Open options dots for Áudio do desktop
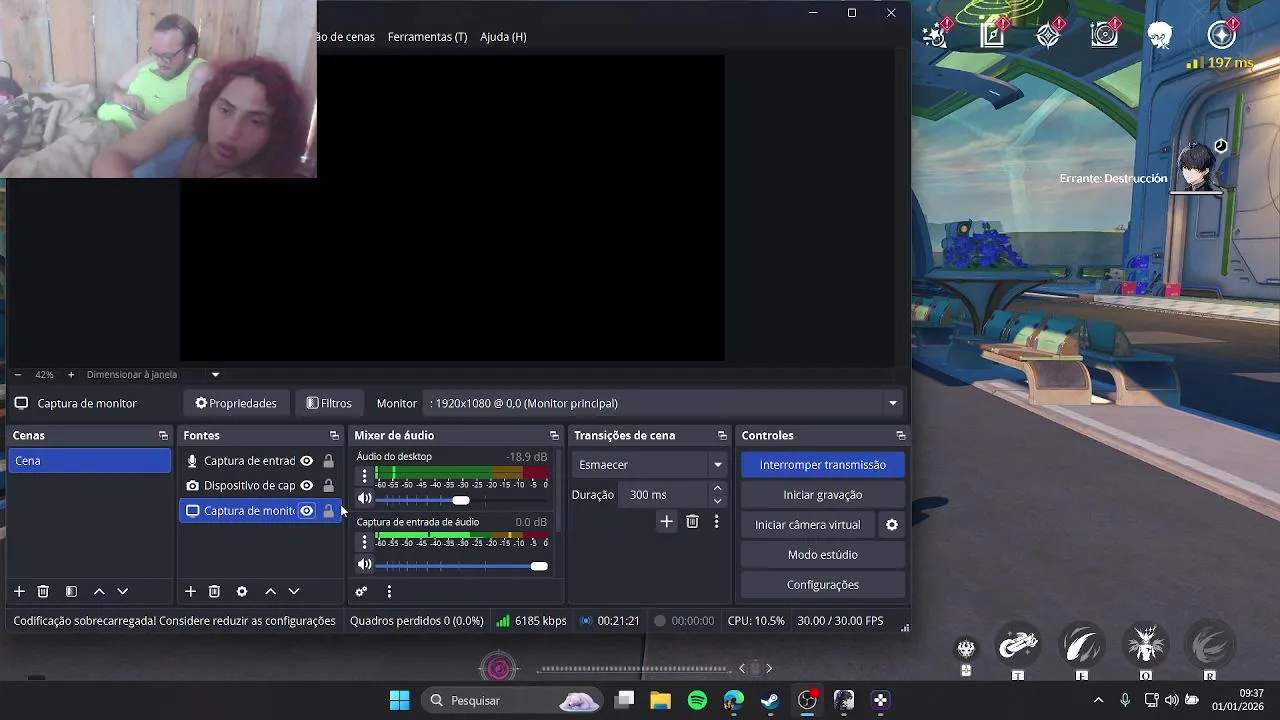1280x720 pixels. click(365, 476)
